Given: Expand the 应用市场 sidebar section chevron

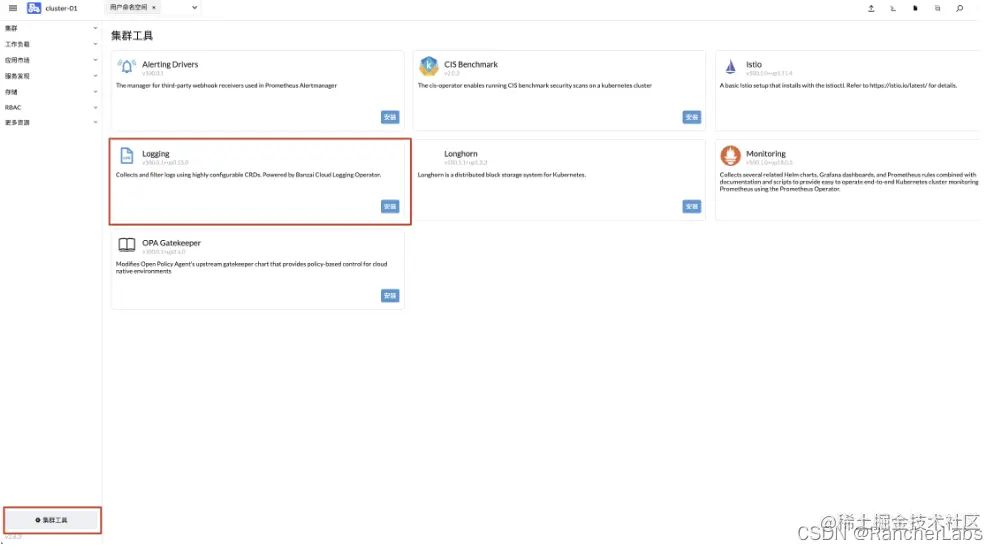Looking at the screenshot, I should coord(95,60).
